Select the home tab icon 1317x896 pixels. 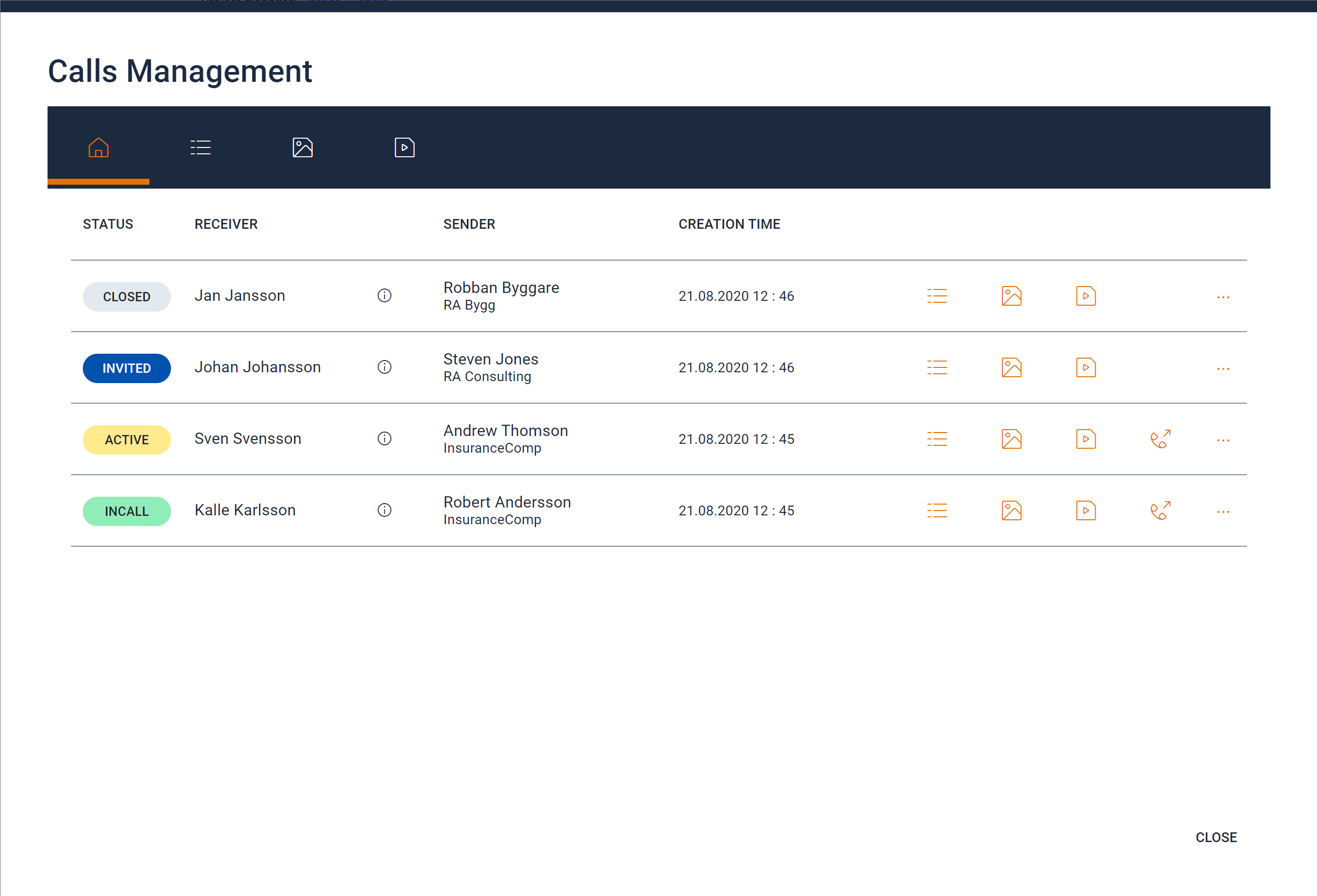tap(98, 147)
